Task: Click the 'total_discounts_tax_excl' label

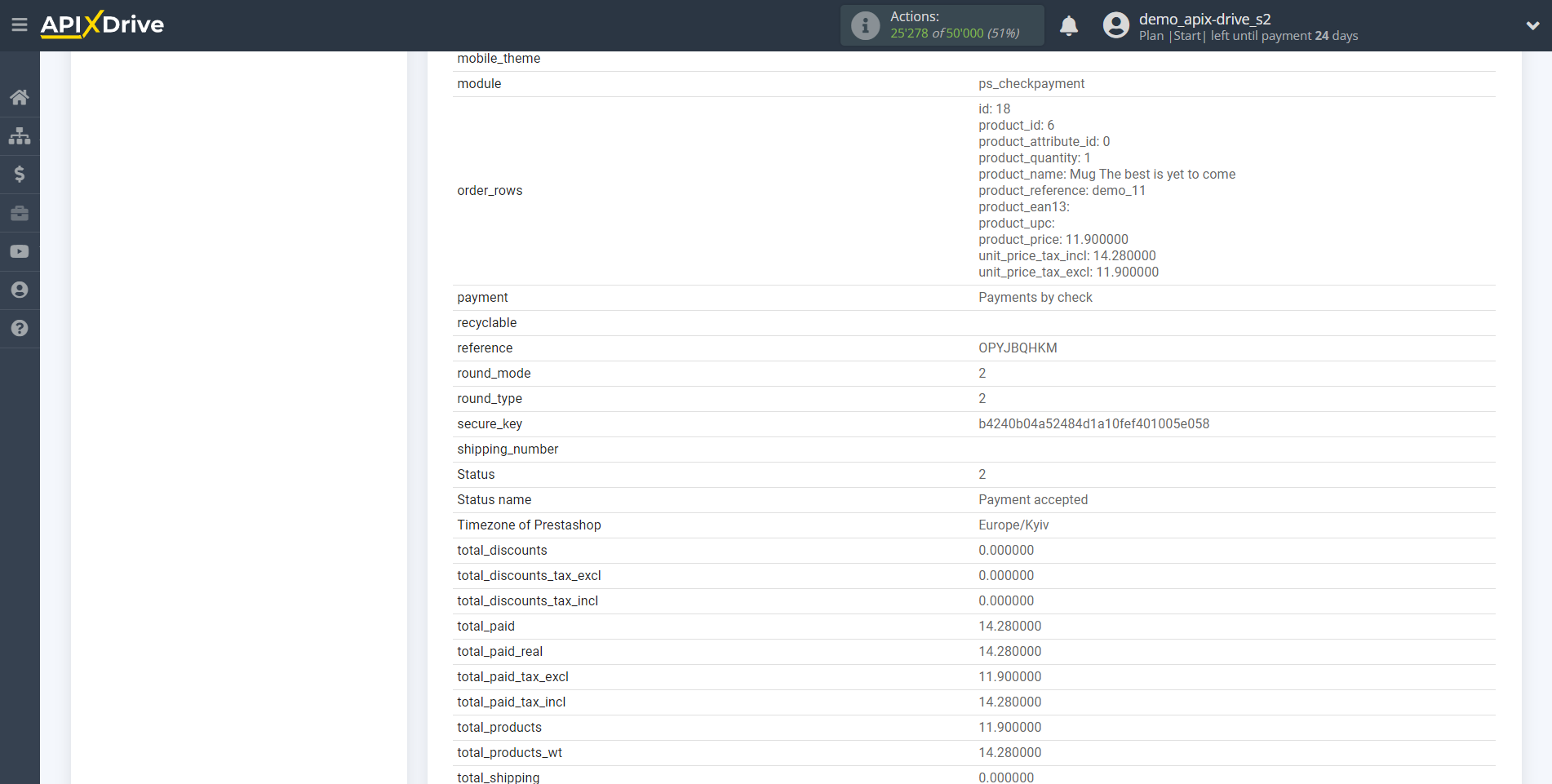Action: (529, 575)
